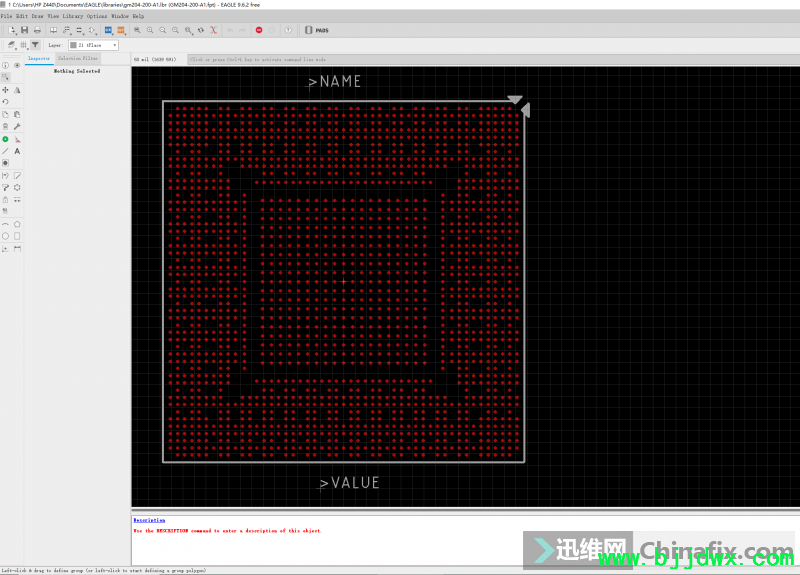This screenshot has width=800, height=575.
Task: Toggle the selection filter funnel button
Action: (35, 45)
